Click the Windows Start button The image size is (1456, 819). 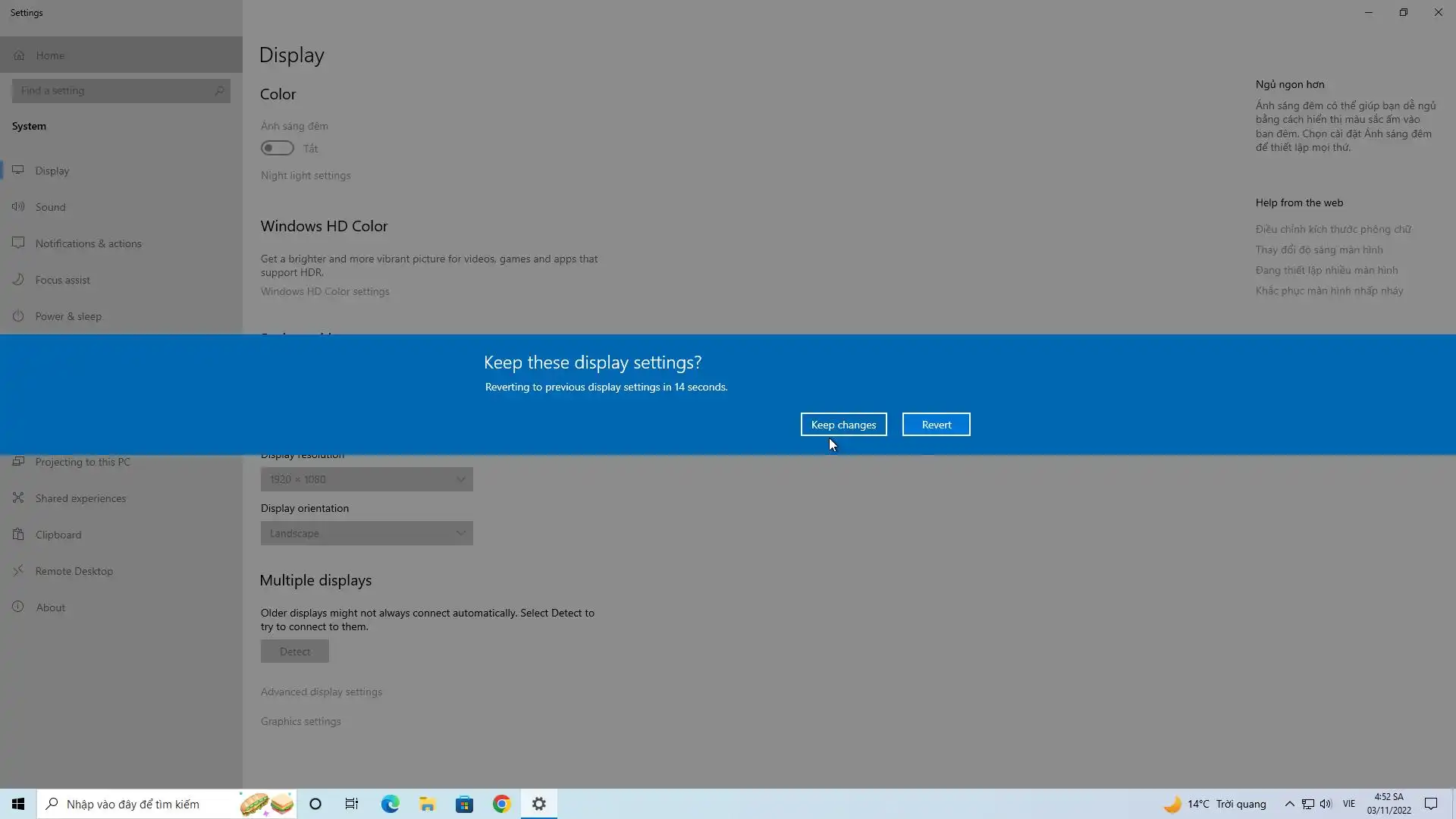point(18,804)
